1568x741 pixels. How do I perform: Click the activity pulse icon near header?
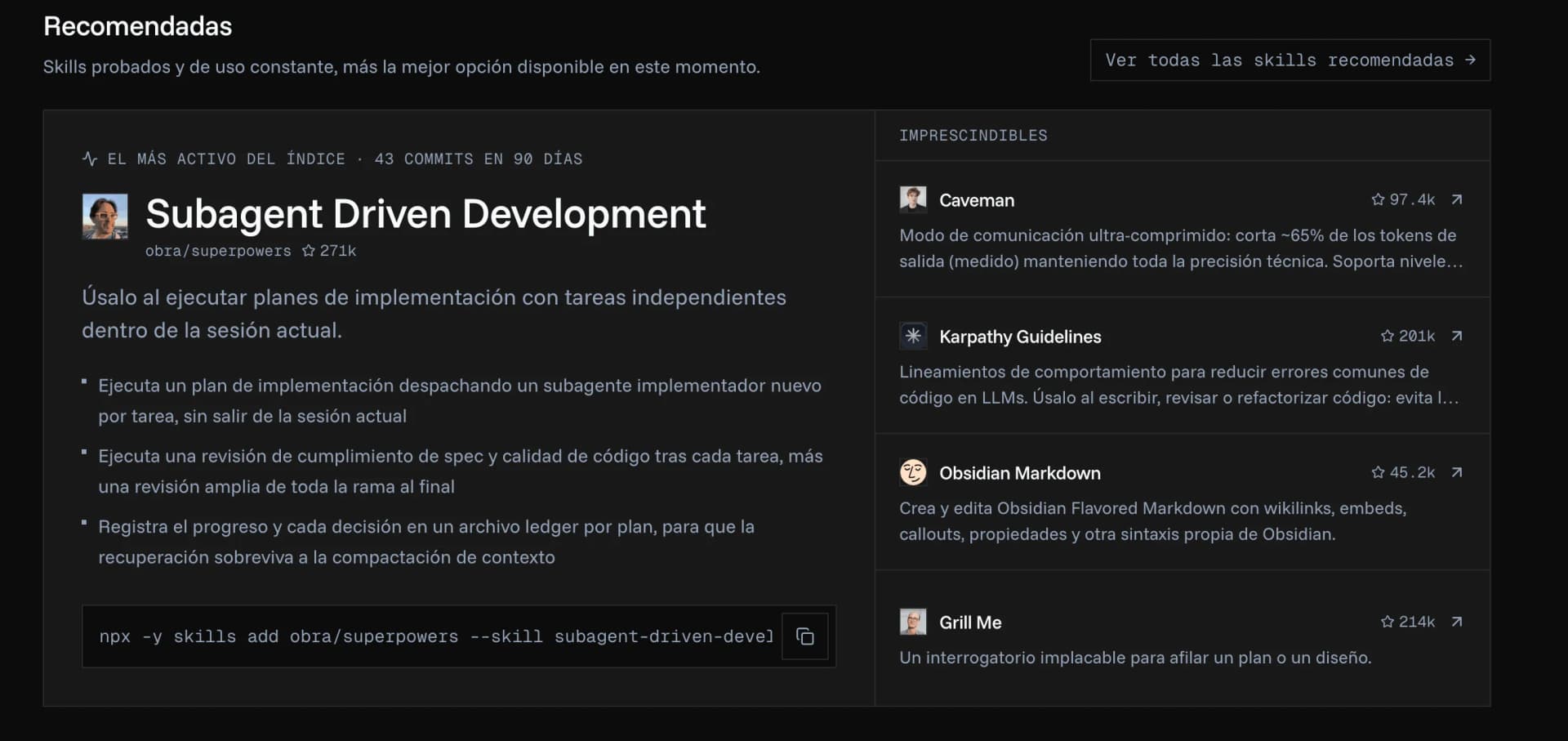(x=90, y=158)
